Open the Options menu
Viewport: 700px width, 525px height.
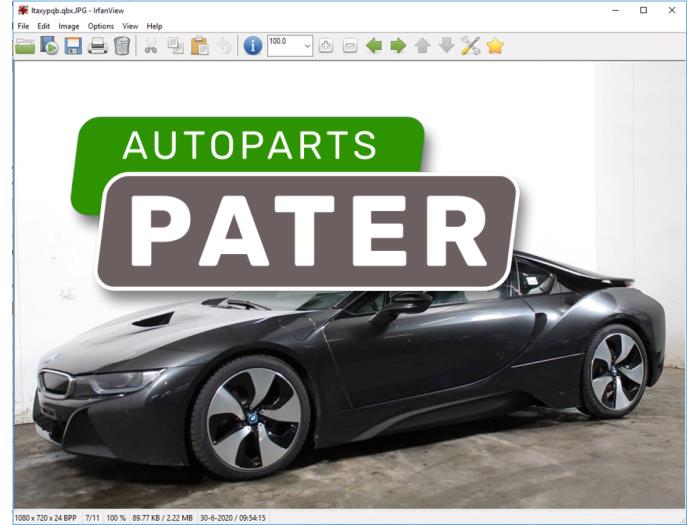pyautogui.click(x=101, y=26)
